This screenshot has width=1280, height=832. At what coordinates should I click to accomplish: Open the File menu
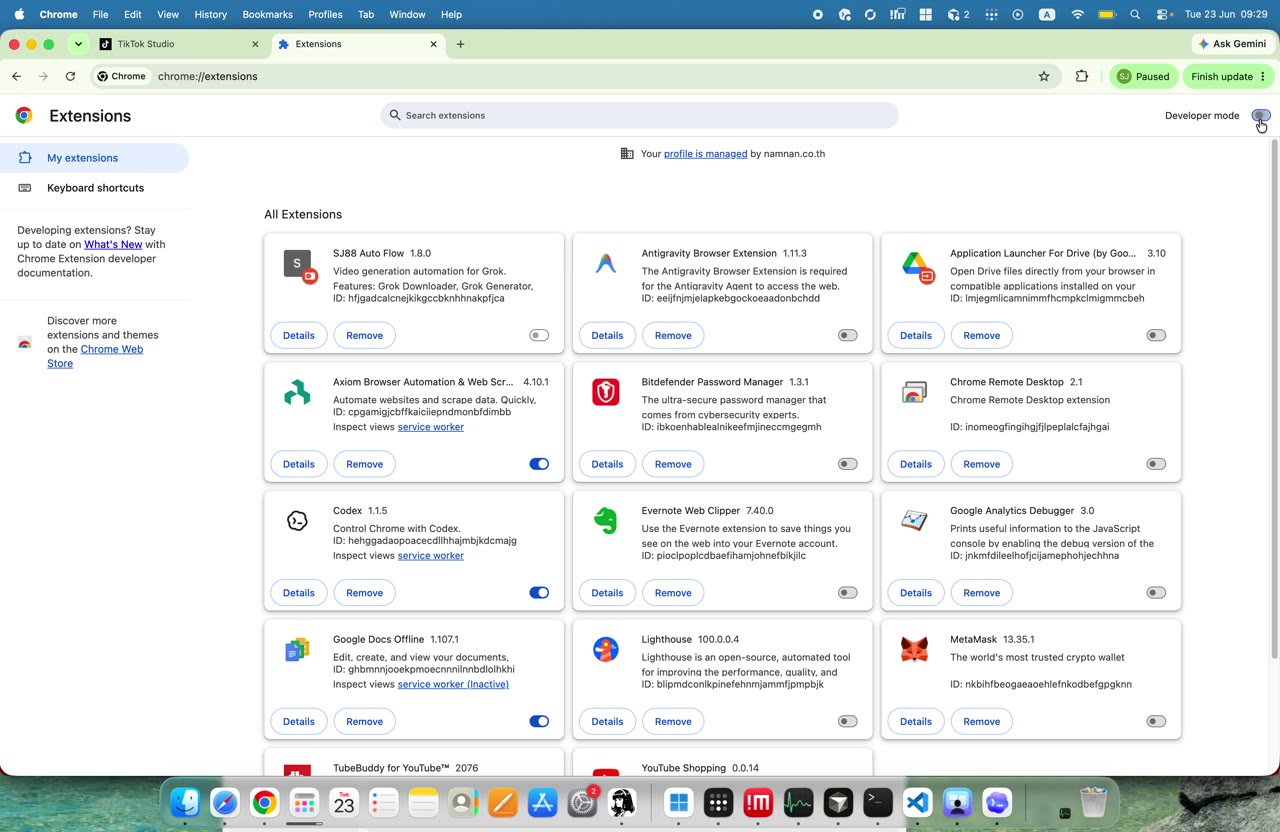point(100,15)
